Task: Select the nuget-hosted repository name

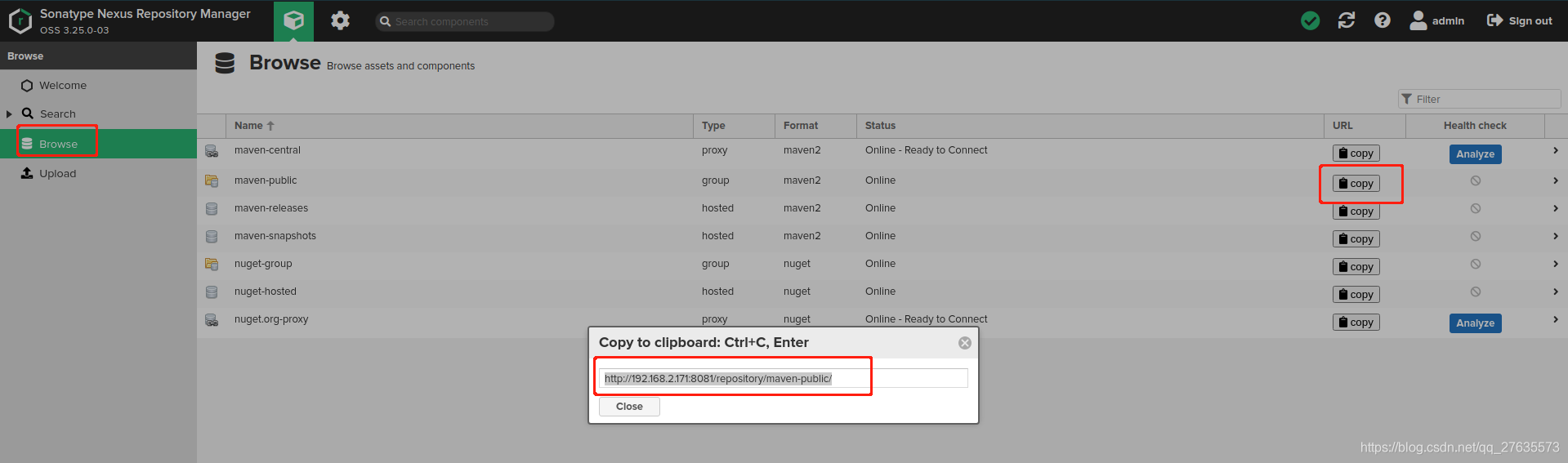Action: [x=266, y=292]
